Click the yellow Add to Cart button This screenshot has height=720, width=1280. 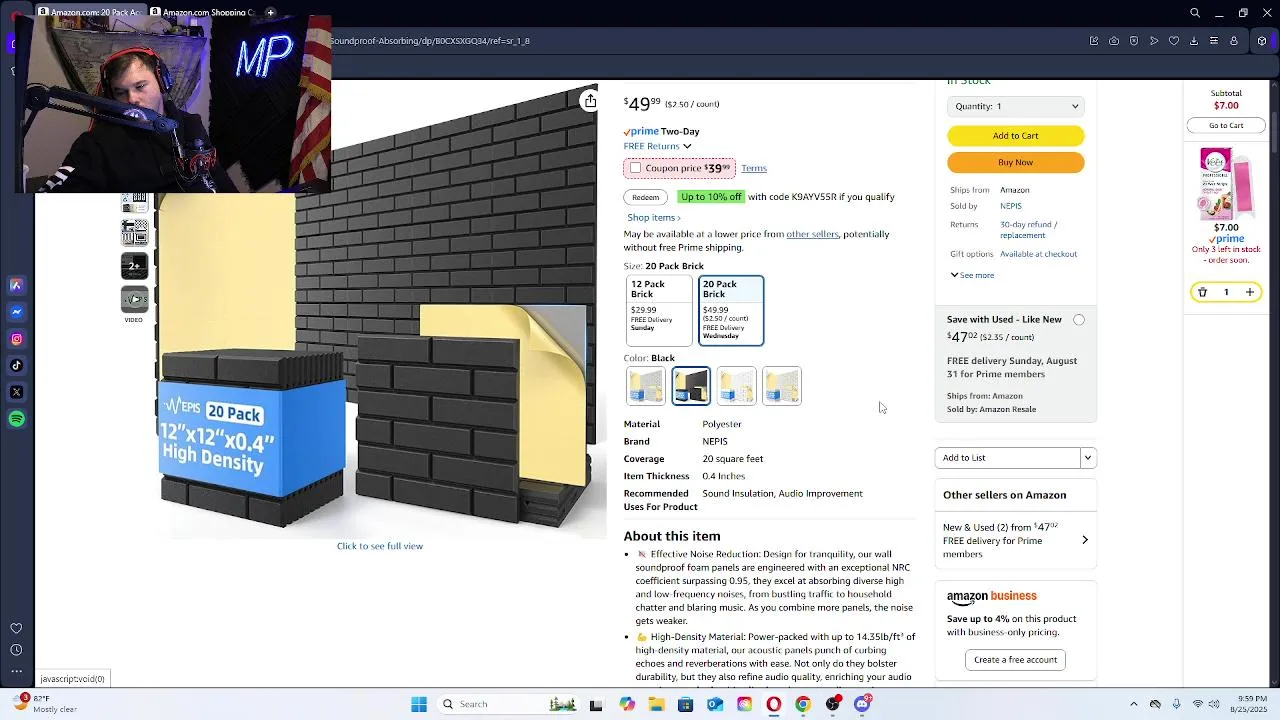pos(1015,136)
